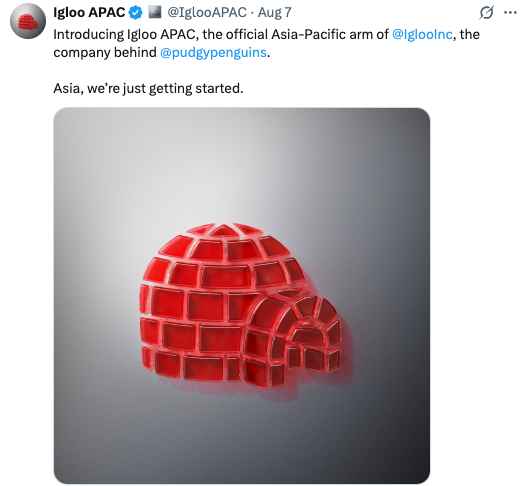The width and height of the screenshot is (531, 486).
Task: Click the square affiliate badge beside the checkmark
Action: (155, 13)
